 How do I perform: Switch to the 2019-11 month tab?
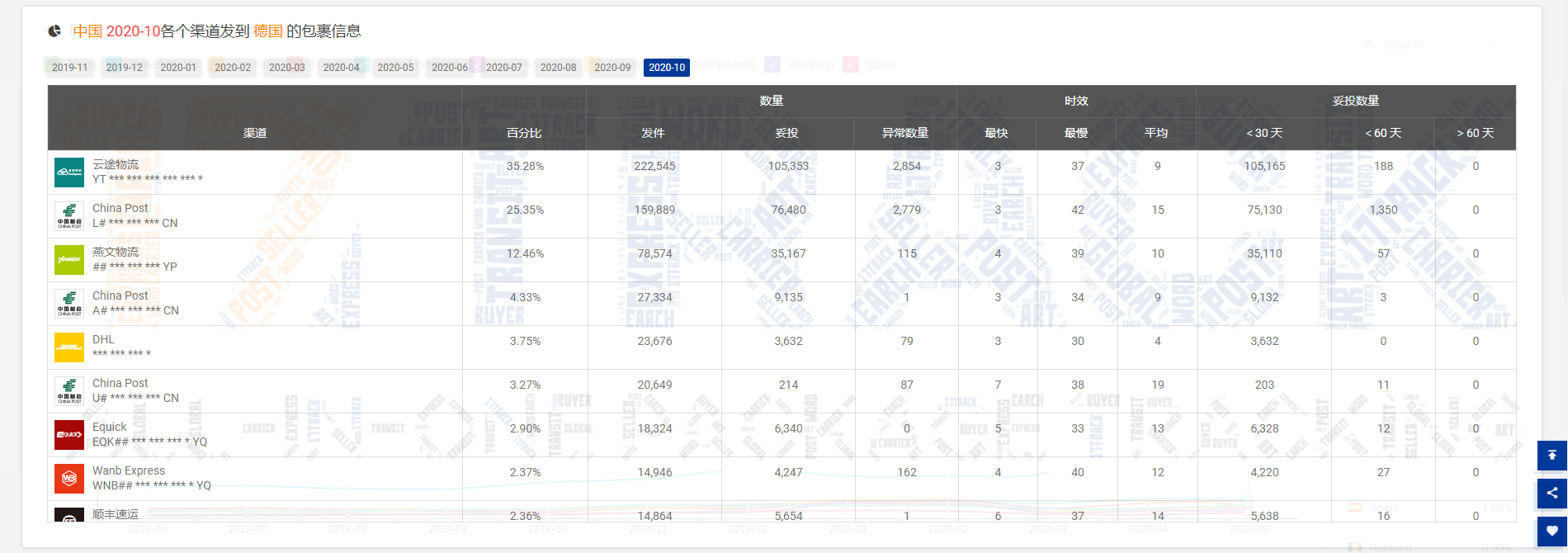point(69,68)
